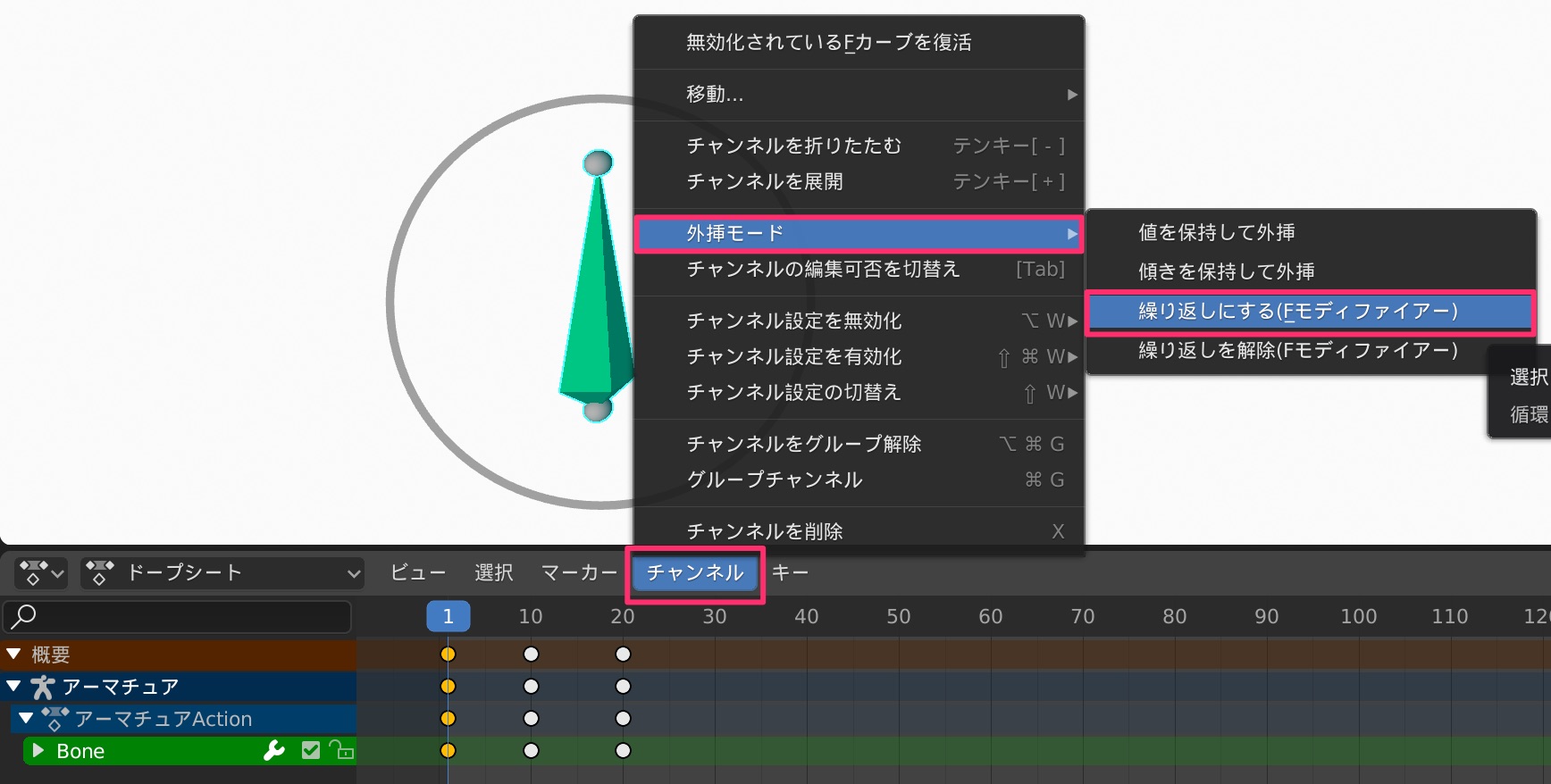The height and width of the screenshot is (784, 1551).
Task: Choose チャンネルを削除
Action: (x=859, y=532)
